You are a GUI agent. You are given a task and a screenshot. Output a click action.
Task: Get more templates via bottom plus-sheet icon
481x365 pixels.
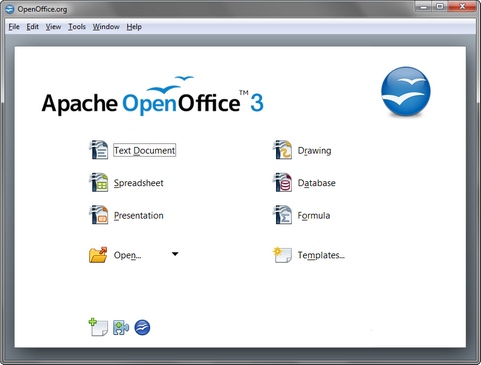[x=98, y=327]
